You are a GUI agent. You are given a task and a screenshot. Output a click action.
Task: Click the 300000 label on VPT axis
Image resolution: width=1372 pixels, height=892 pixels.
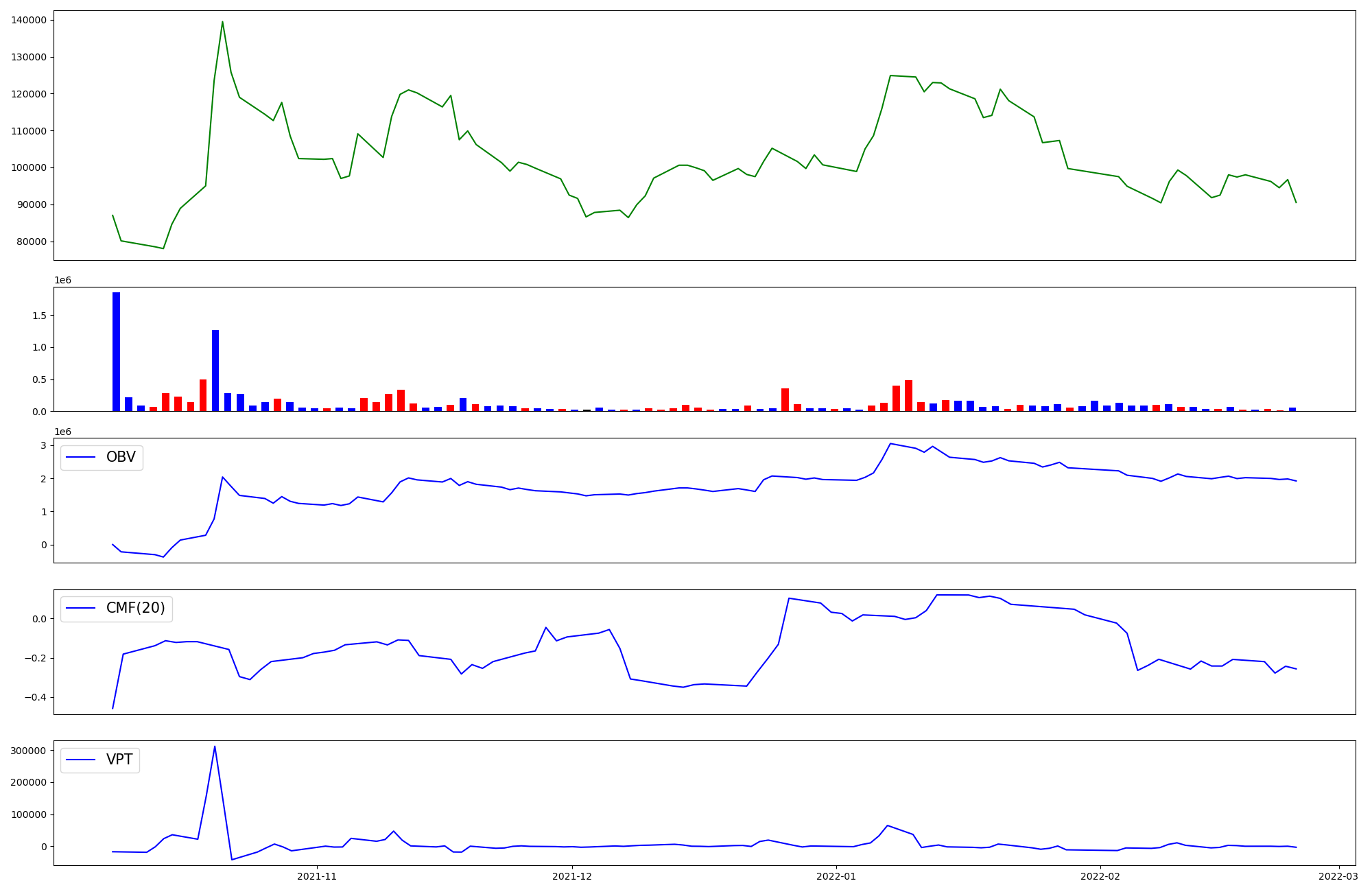point(29,751)
